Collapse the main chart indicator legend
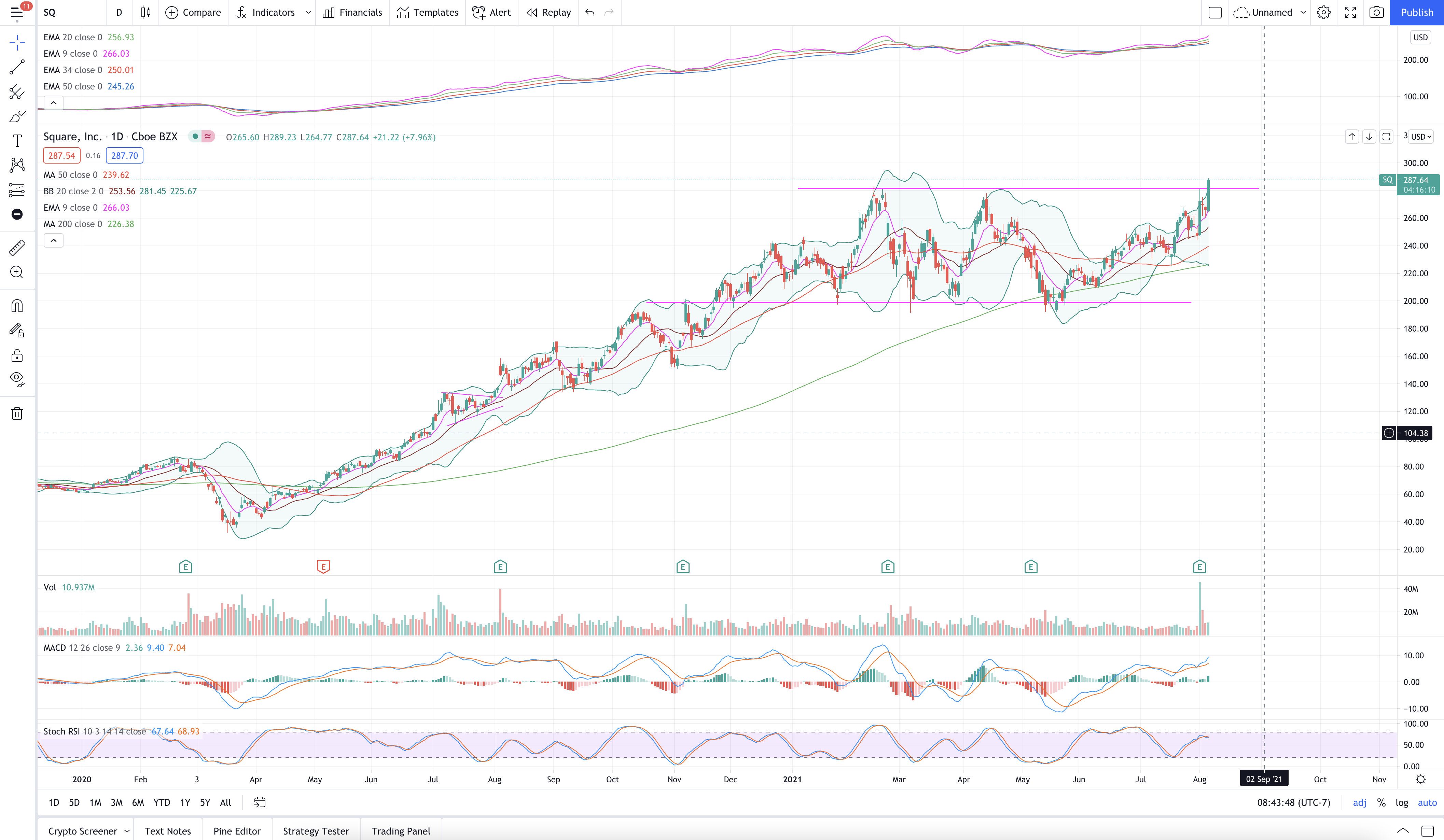Screen dimensions: 1444x840 [53, 241]
